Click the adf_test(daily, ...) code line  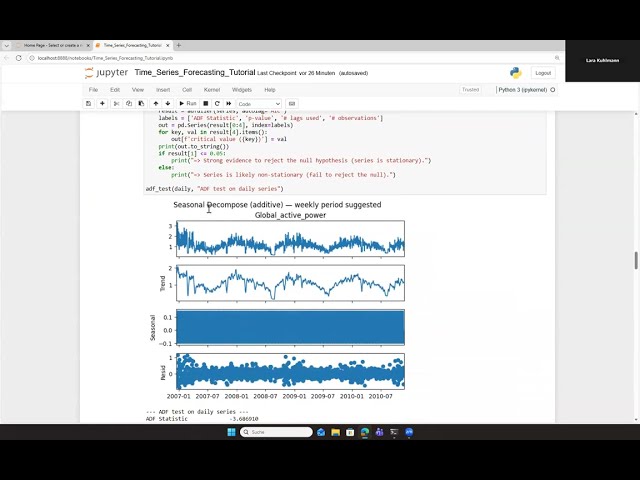[x=215, y=189]
